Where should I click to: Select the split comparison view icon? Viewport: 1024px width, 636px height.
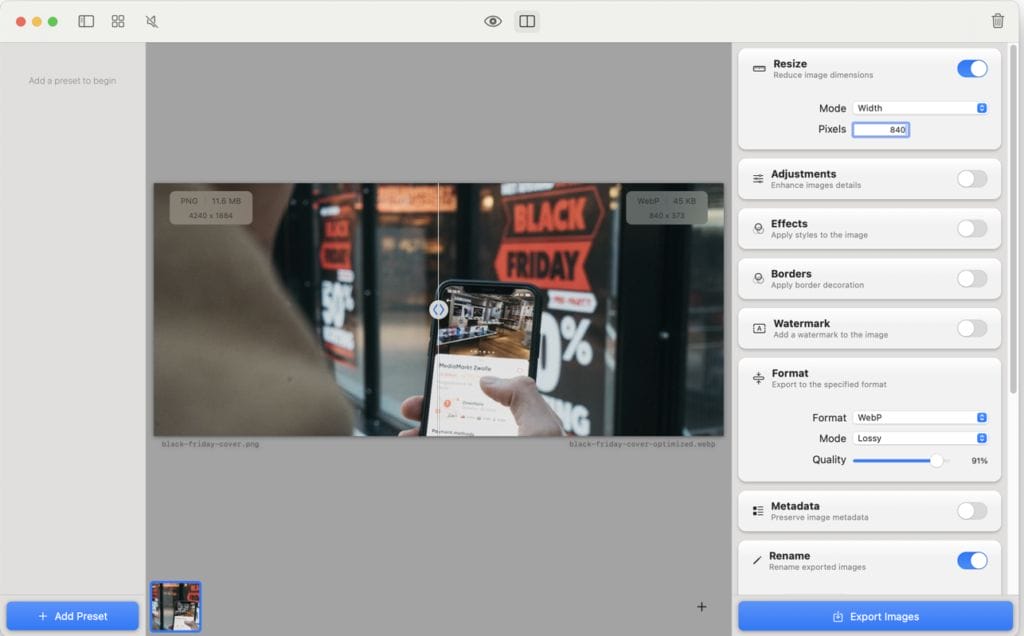point(527,20)
